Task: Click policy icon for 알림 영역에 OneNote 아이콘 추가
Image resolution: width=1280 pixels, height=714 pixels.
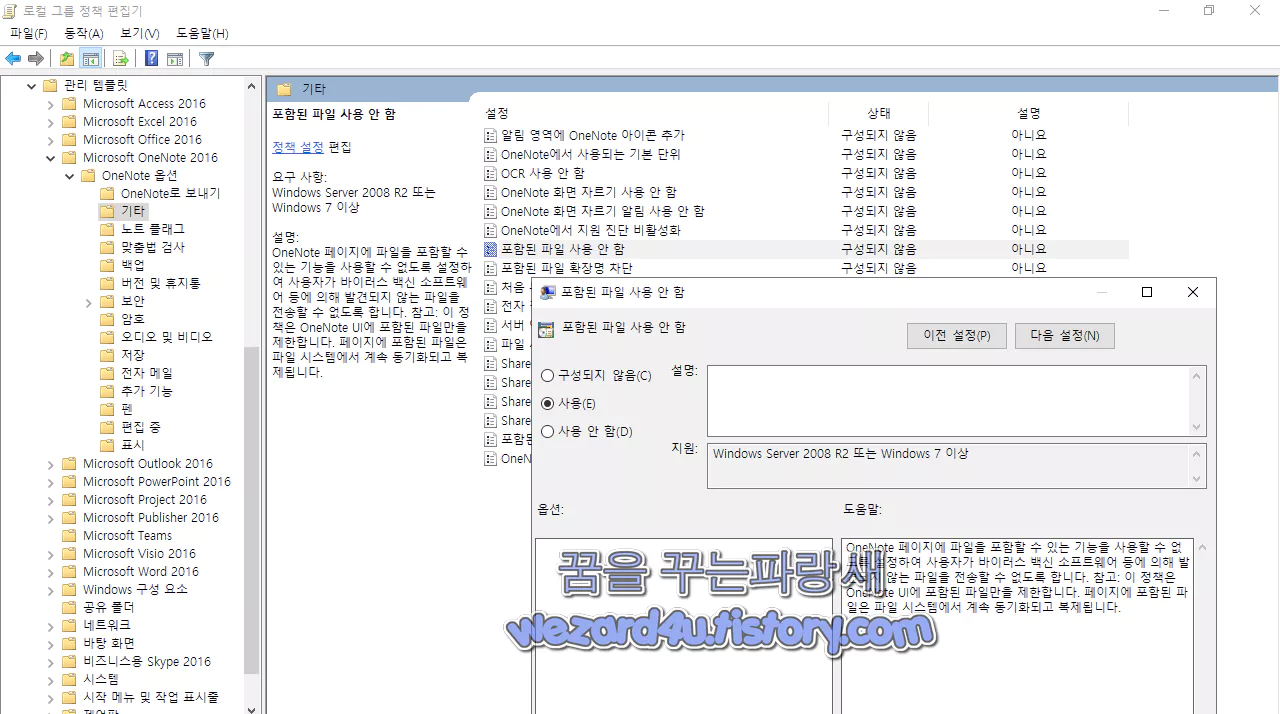Action: pyautogui.click(x=490, y=135)
